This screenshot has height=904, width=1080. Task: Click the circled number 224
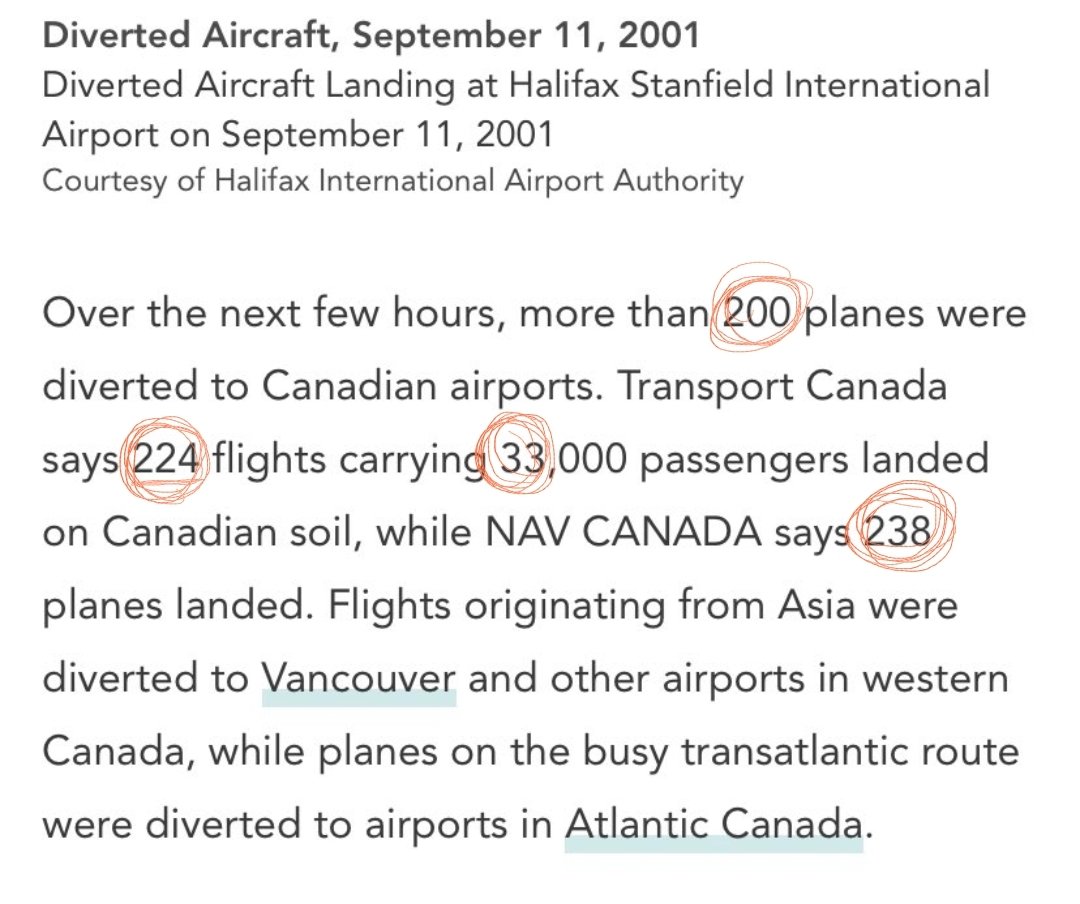(166, 460)
